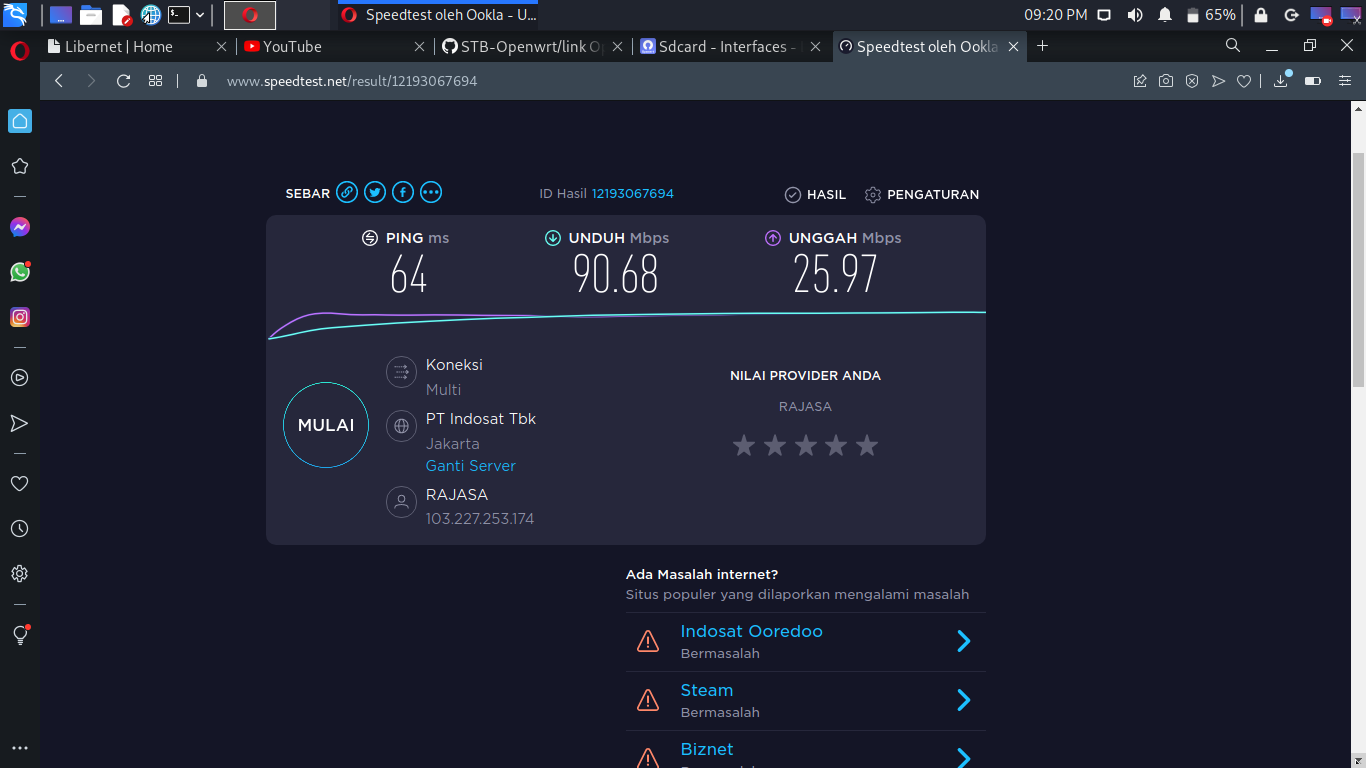
Task: Reload the speedtest page
Action: [x=123, y=81]
